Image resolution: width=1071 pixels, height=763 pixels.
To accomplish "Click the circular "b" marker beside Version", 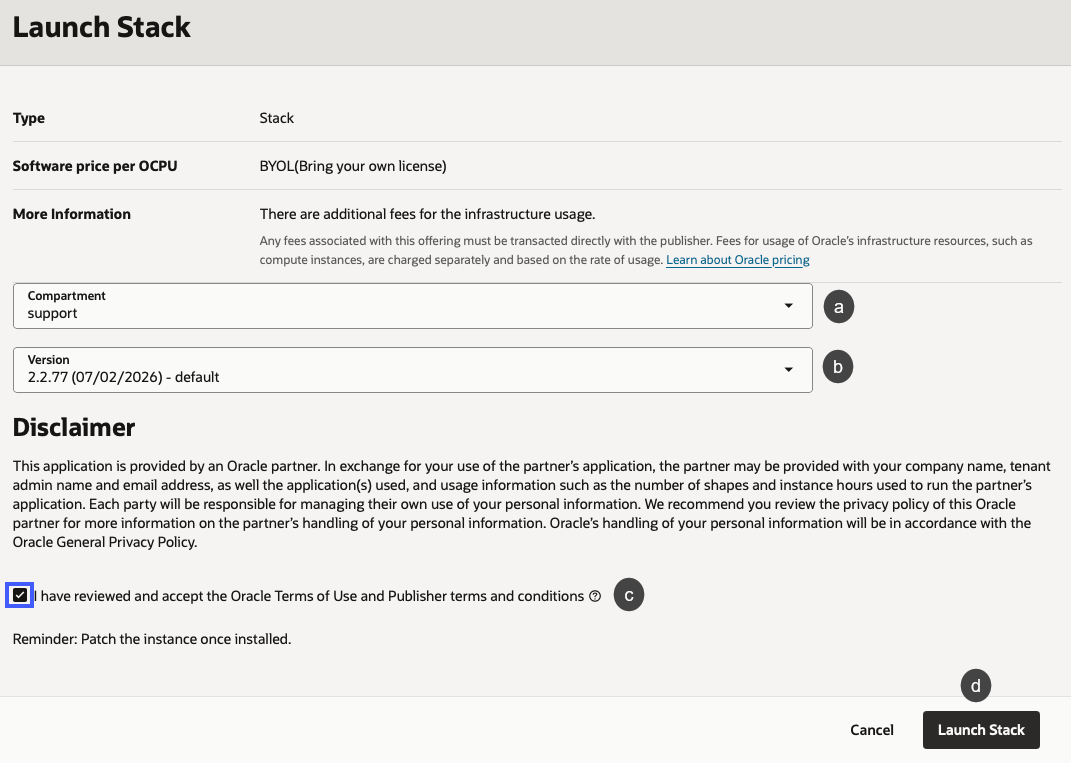I will [837, 367].
